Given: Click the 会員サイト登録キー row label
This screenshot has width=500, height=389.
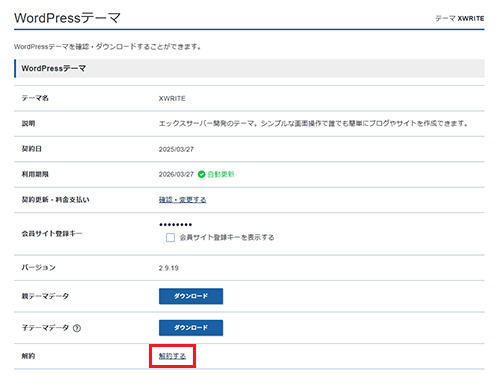Looking at the screenshot, I should coord(52,233).
